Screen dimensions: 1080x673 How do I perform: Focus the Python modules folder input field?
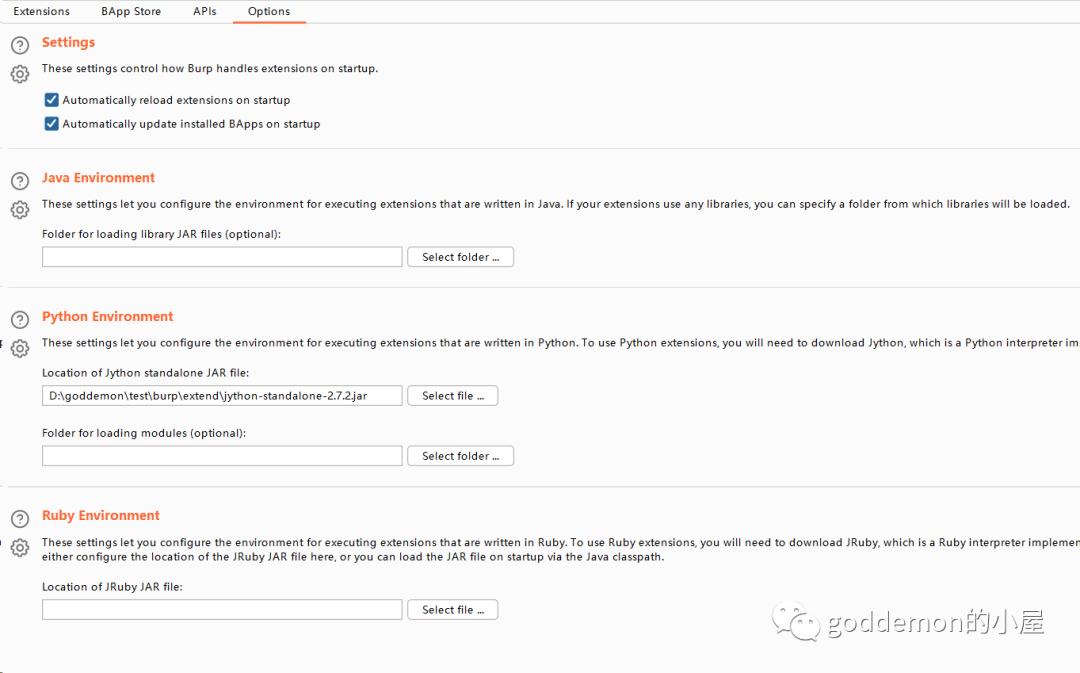222,456
